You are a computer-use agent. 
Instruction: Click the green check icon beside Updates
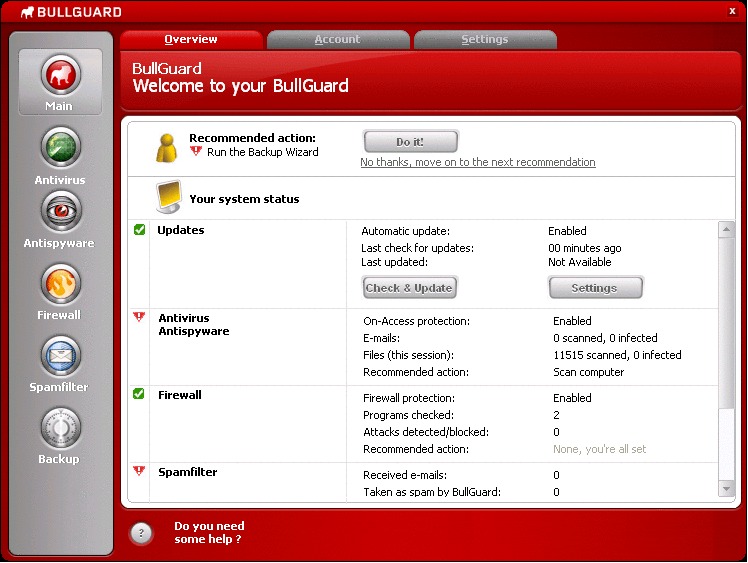coord(139,230)
